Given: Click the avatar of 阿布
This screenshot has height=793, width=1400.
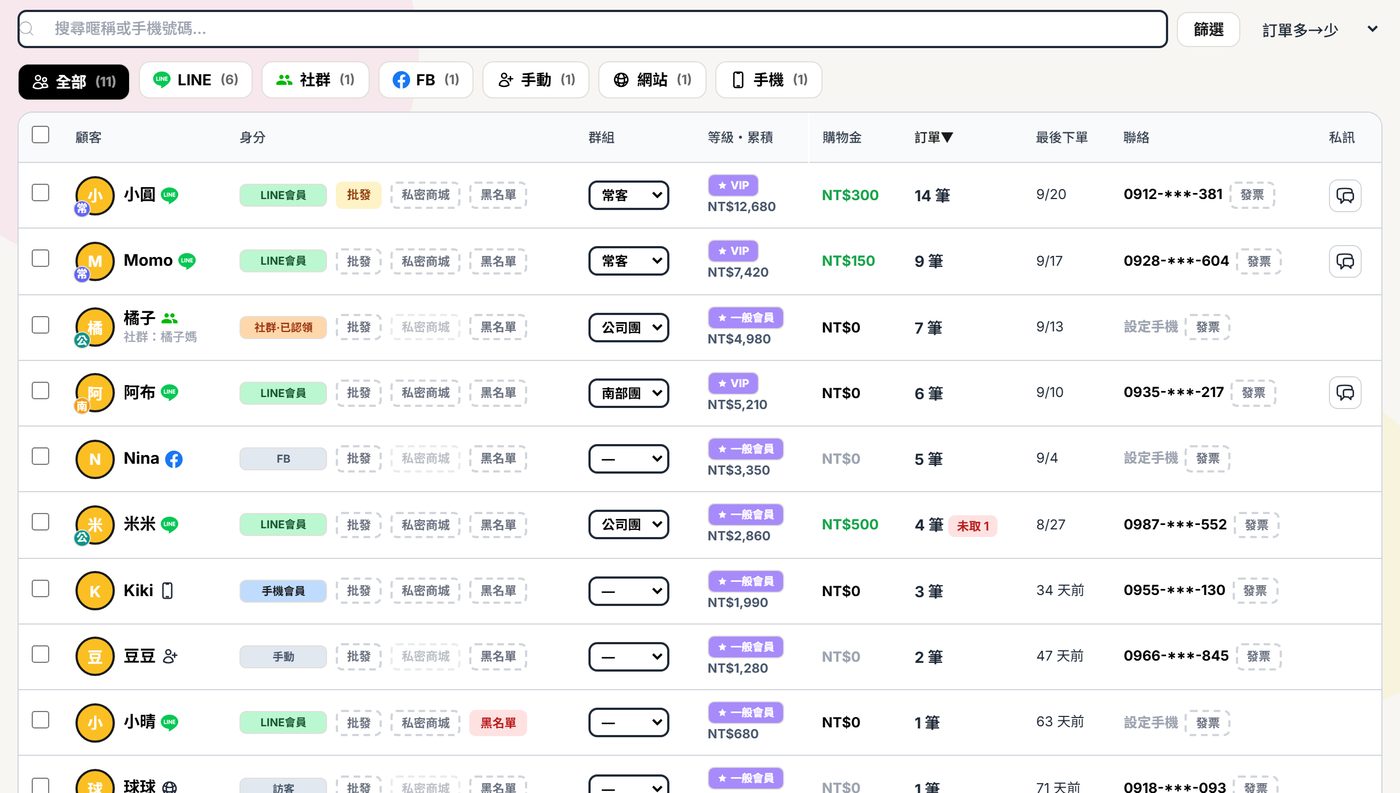Looking at the screenshot, I should (95, 394).
